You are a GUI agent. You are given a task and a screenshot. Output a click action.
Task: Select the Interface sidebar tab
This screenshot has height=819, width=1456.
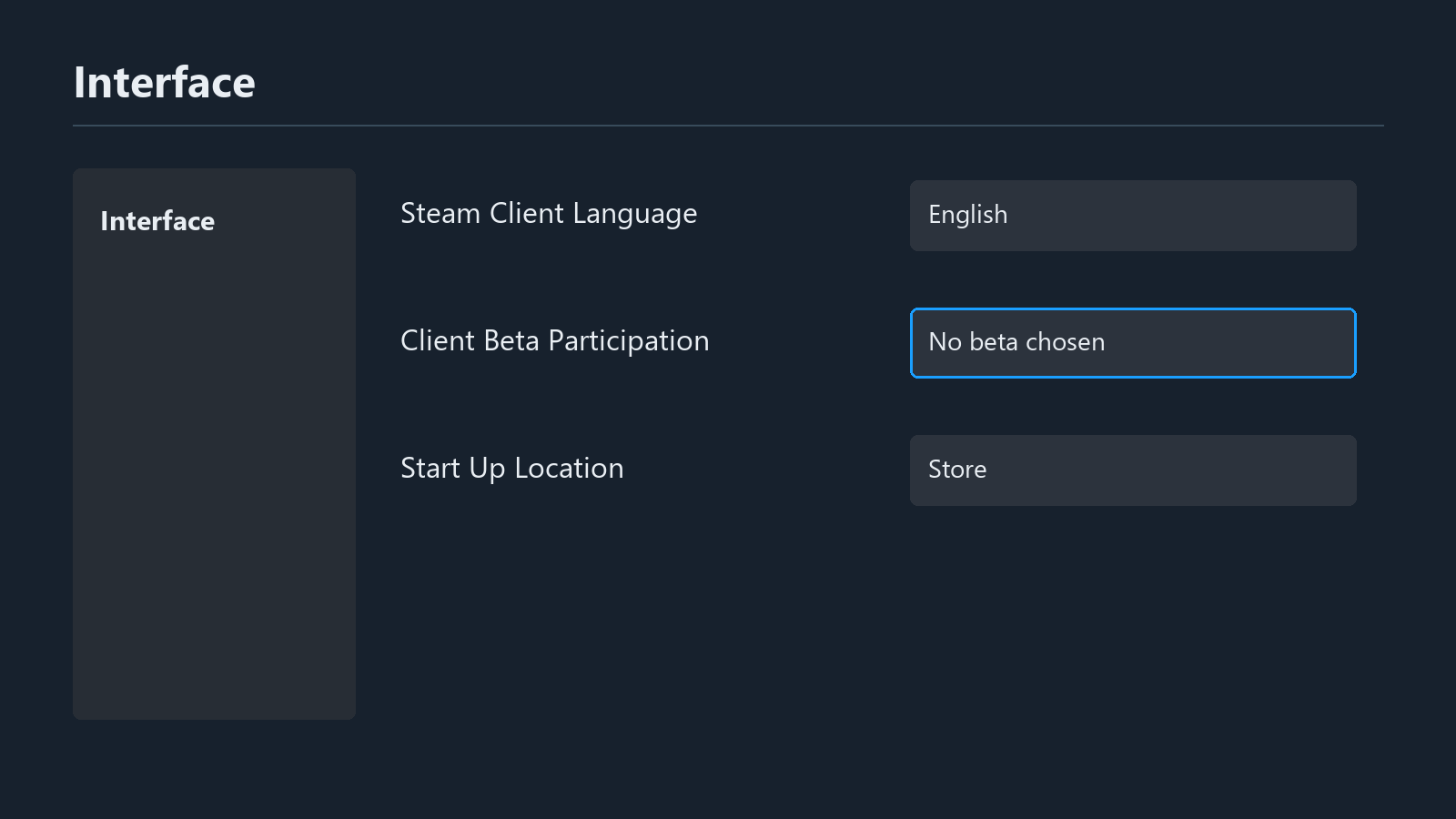point(157,221)
